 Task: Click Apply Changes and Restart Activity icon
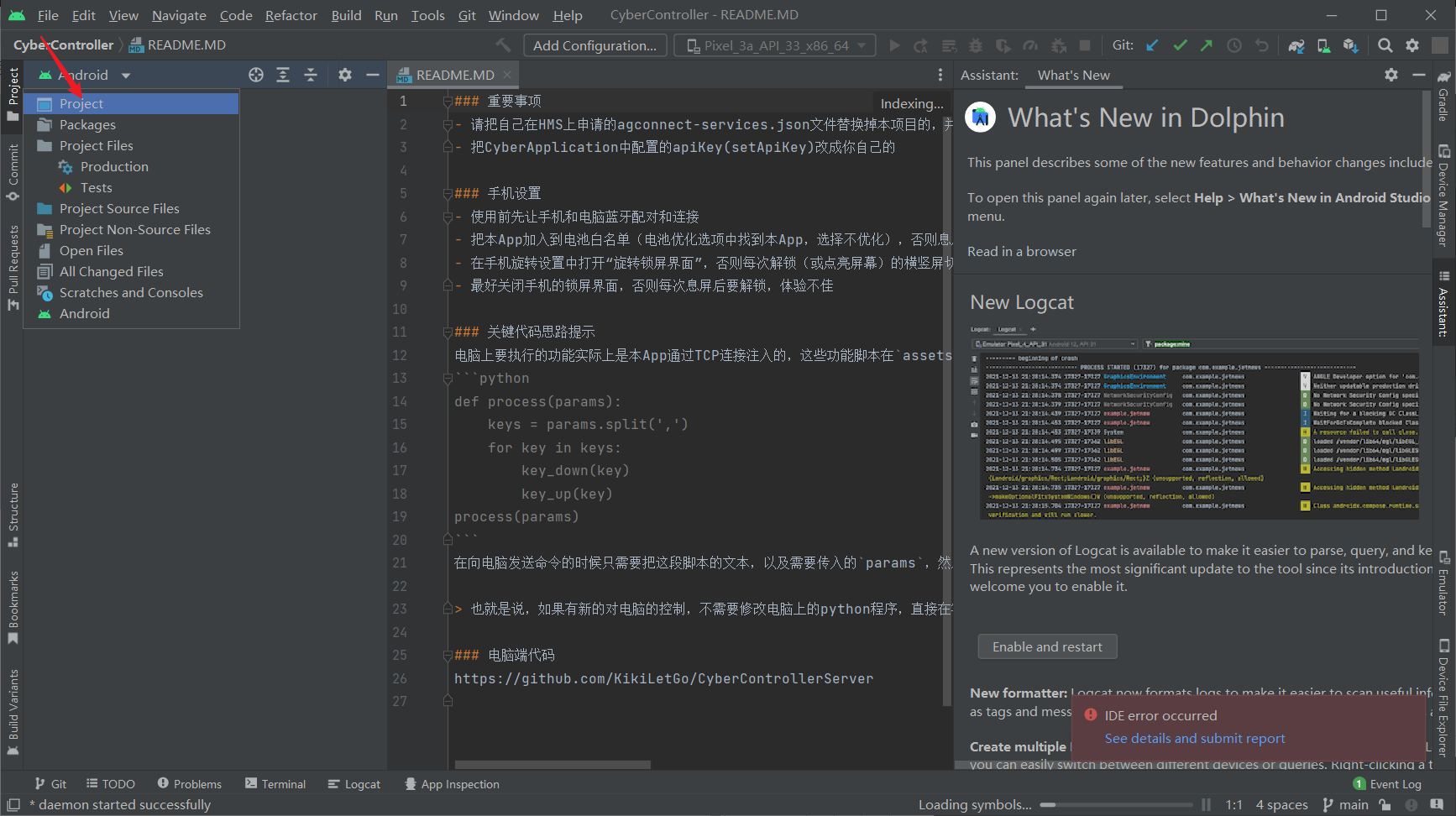point(921,45)
